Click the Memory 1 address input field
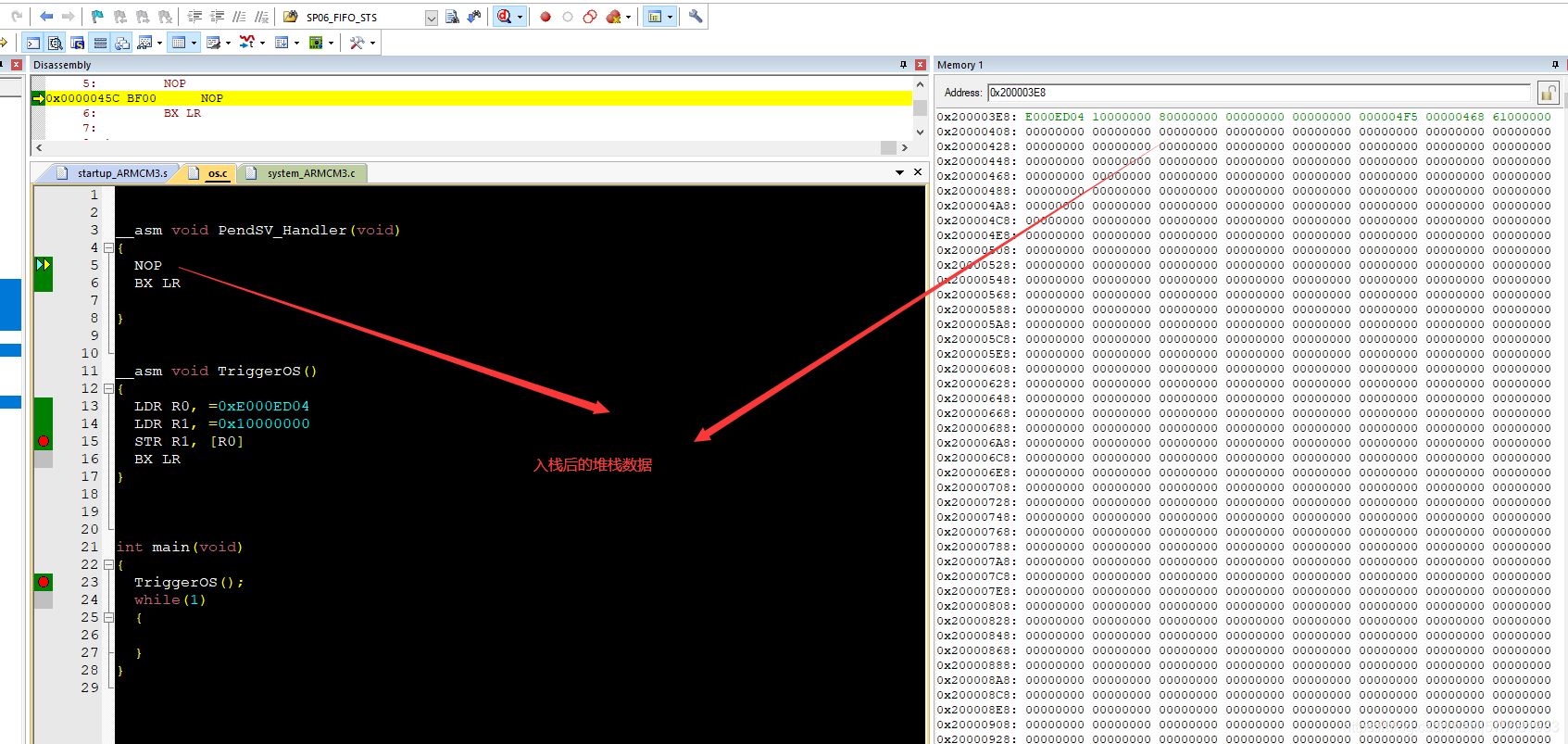The width and height of the screenshot is (1568, 744). pos(1260,92)
